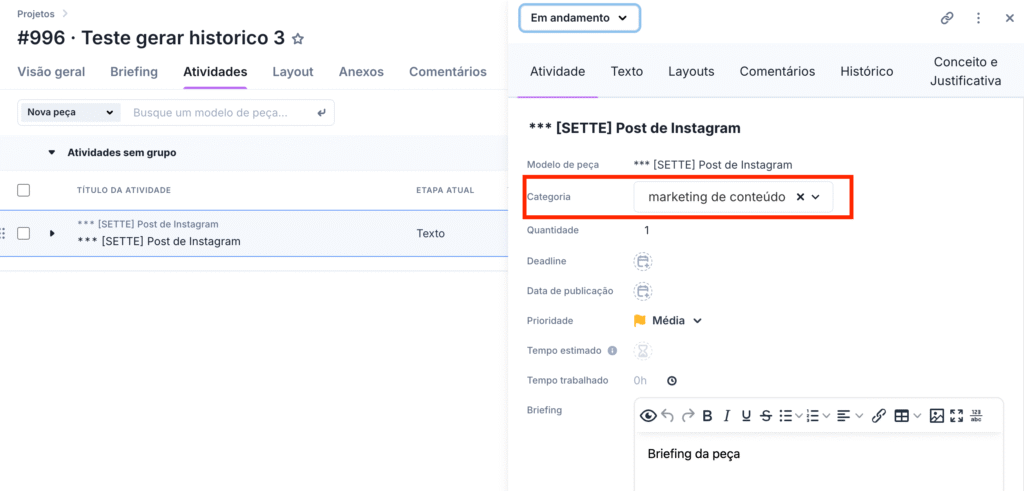Open text alignment dropdown arrow
The image size is (1024, 491).
coord(859,416)
